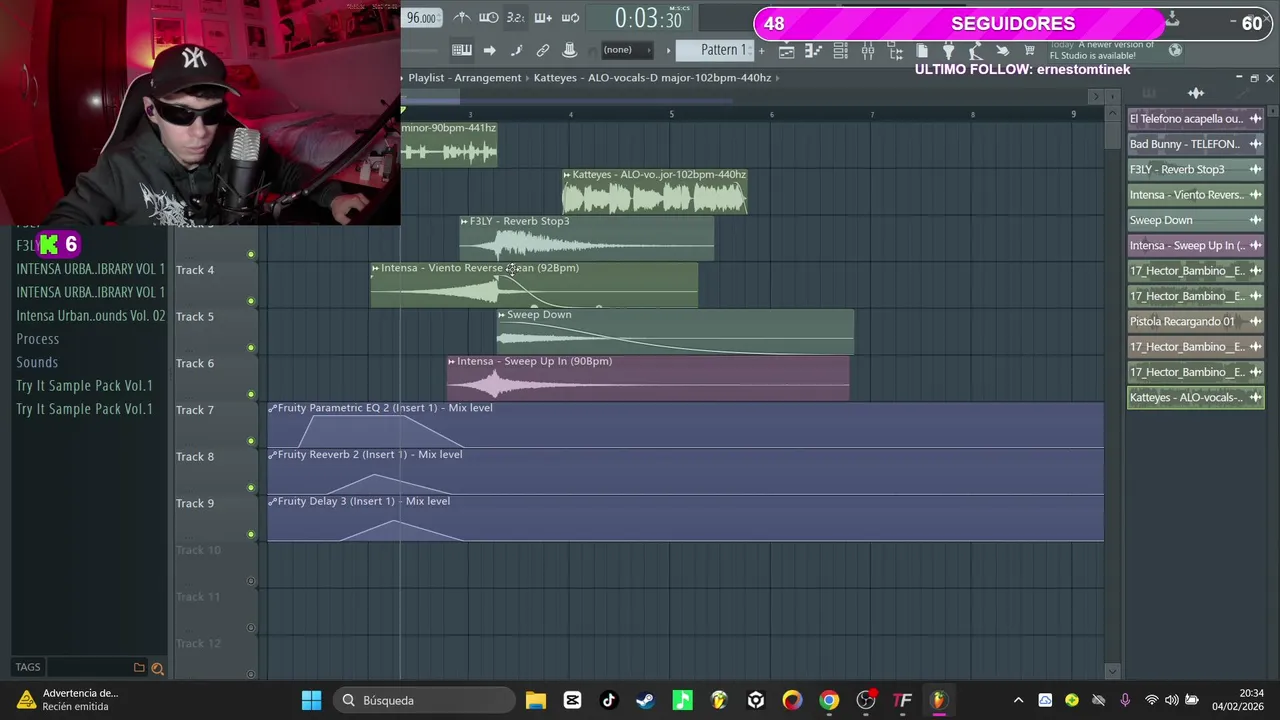Mute Track 8 with its green dot

[x=251, y=488]
